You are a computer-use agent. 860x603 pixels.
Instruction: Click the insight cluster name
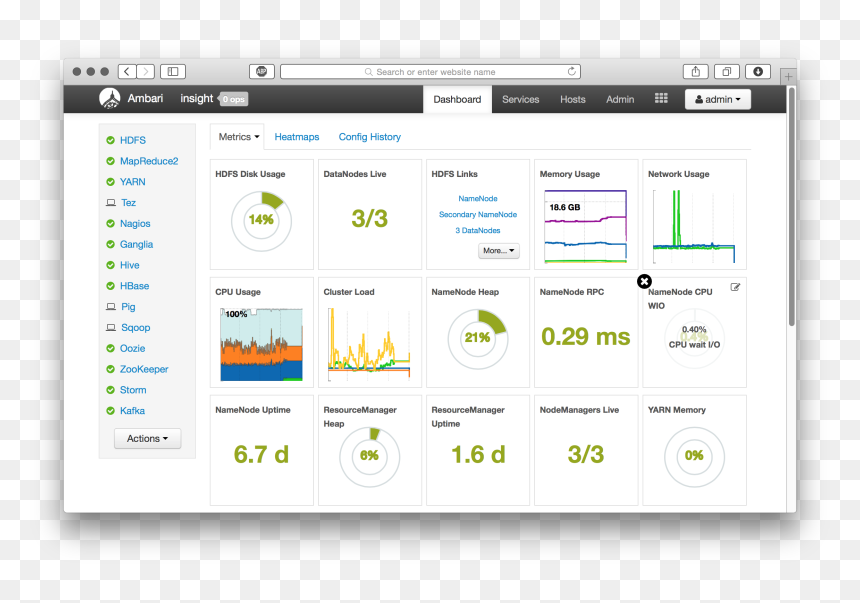(196, 99)
